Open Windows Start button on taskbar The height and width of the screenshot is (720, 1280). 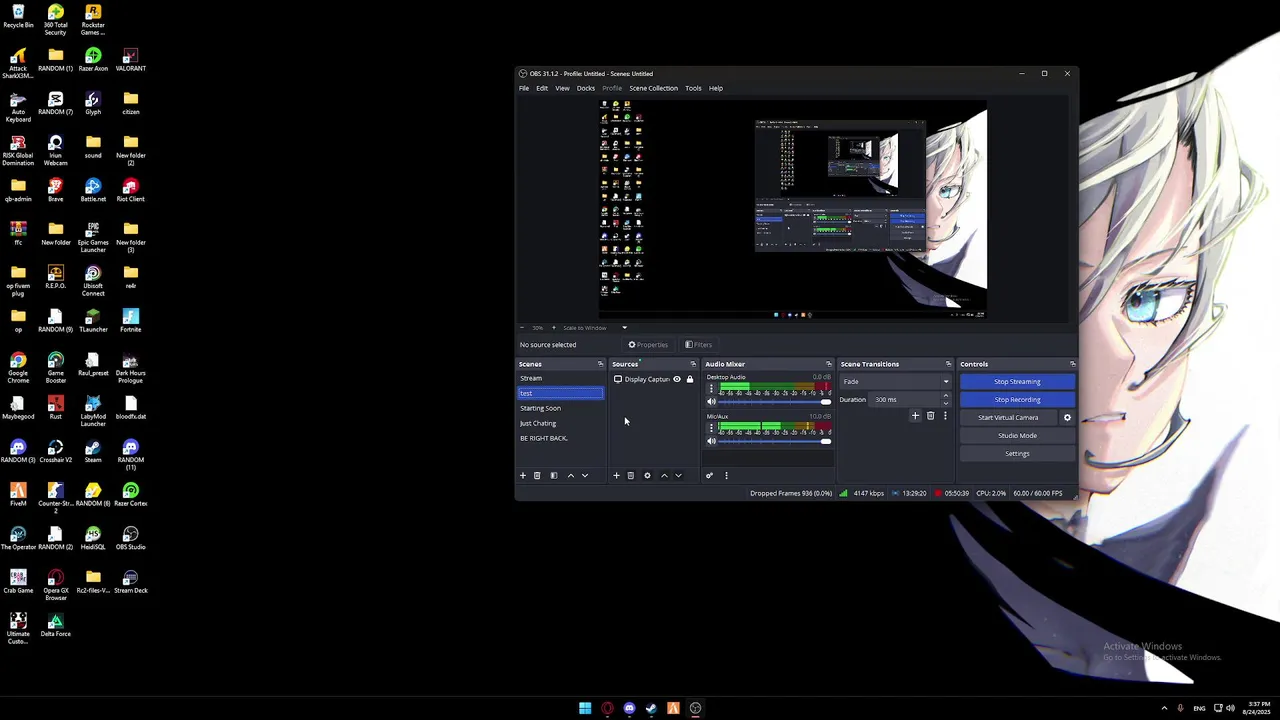point(585,708)
